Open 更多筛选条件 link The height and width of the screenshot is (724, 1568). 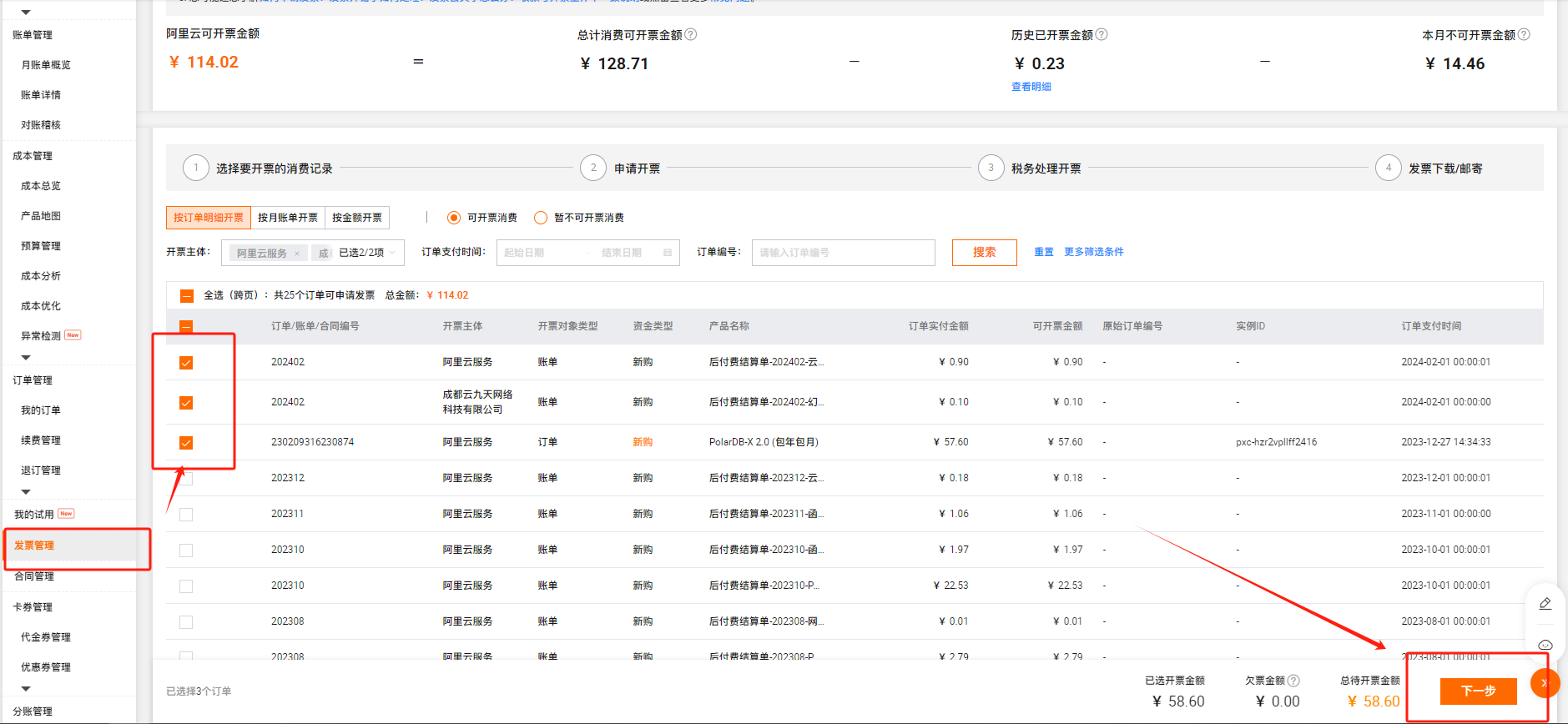(1094, 252)
